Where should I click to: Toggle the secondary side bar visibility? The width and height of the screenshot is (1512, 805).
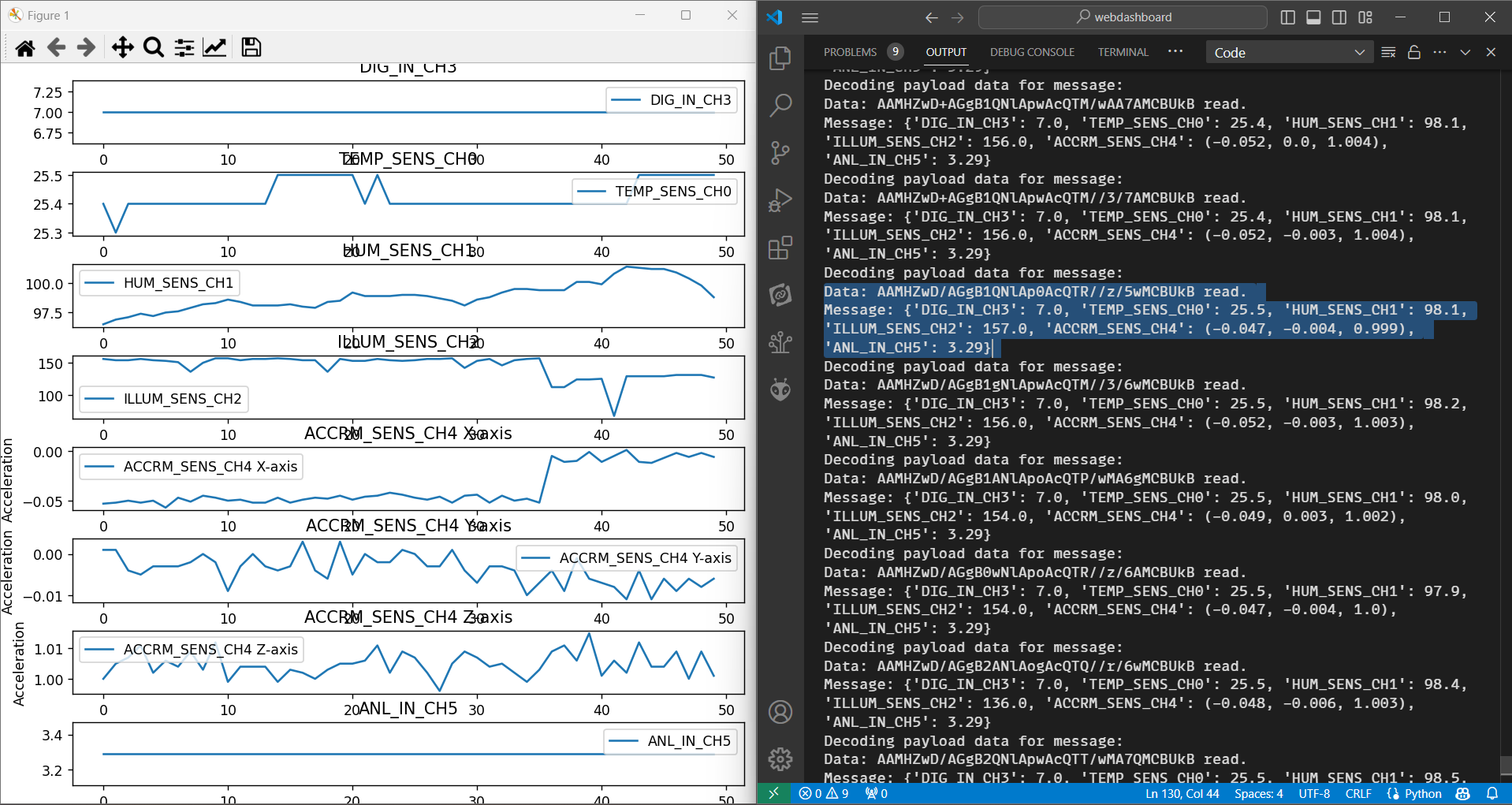click(x=1339, y=17)
